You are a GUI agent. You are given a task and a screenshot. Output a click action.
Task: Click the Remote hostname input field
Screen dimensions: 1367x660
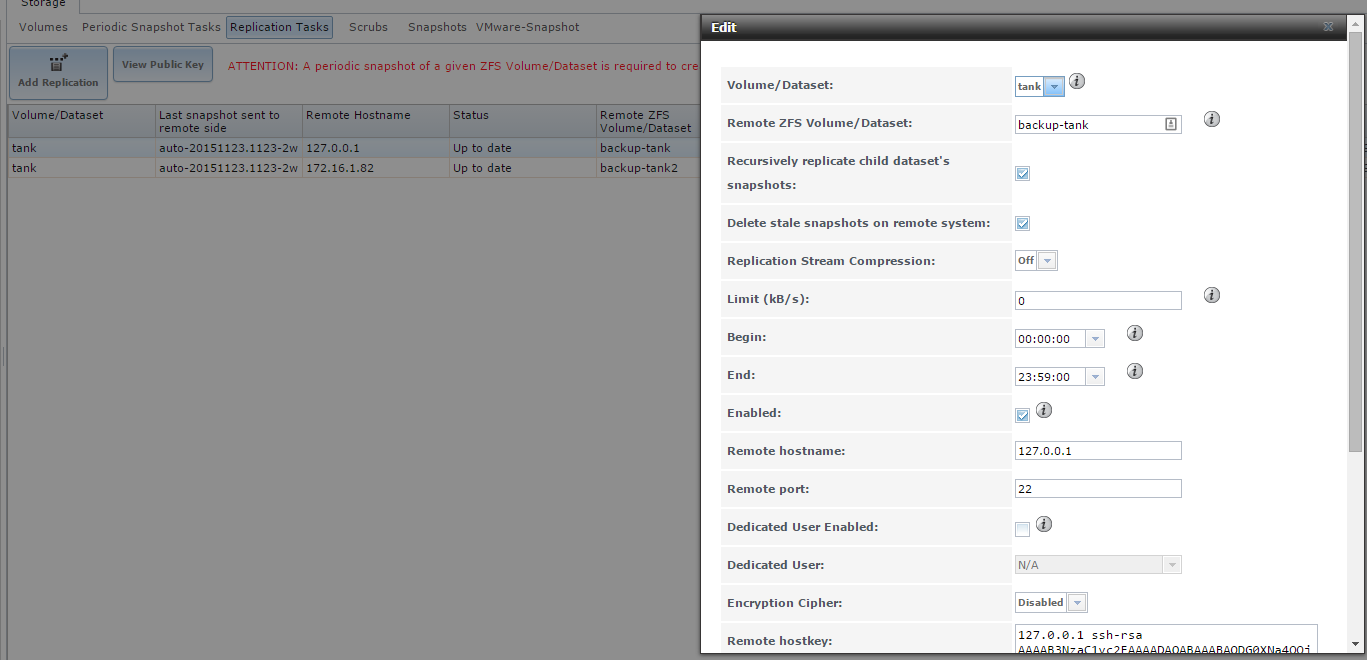(x=1098, y=451)
